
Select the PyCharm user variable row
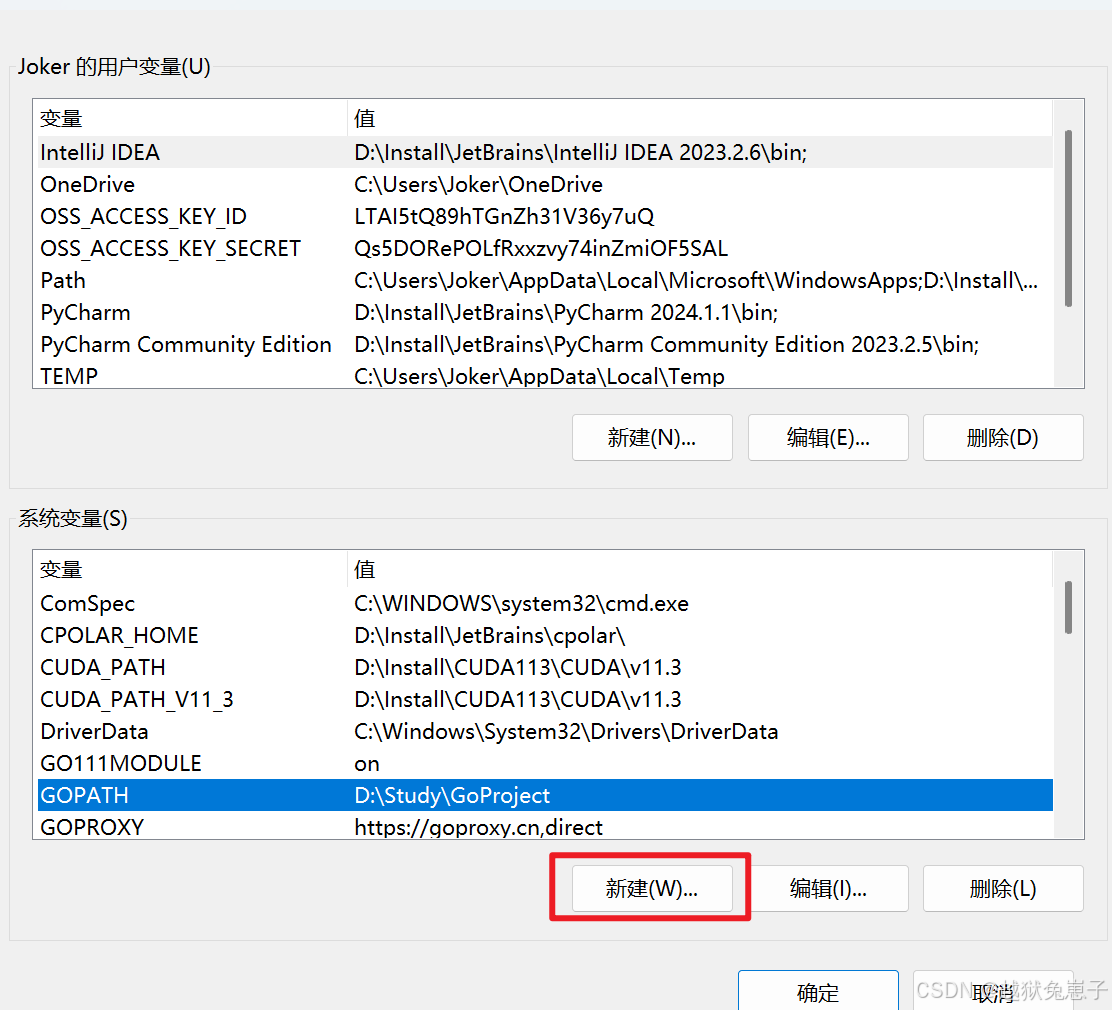pyautogui.click(x=545, y=312)
